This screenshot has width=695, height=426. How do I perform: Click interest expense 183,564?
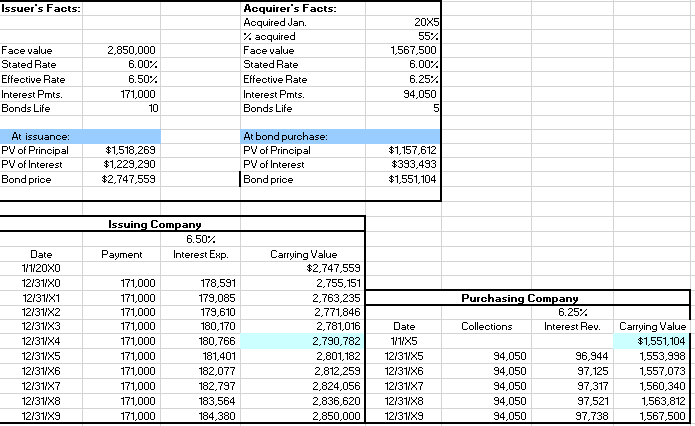coord(217,401)
